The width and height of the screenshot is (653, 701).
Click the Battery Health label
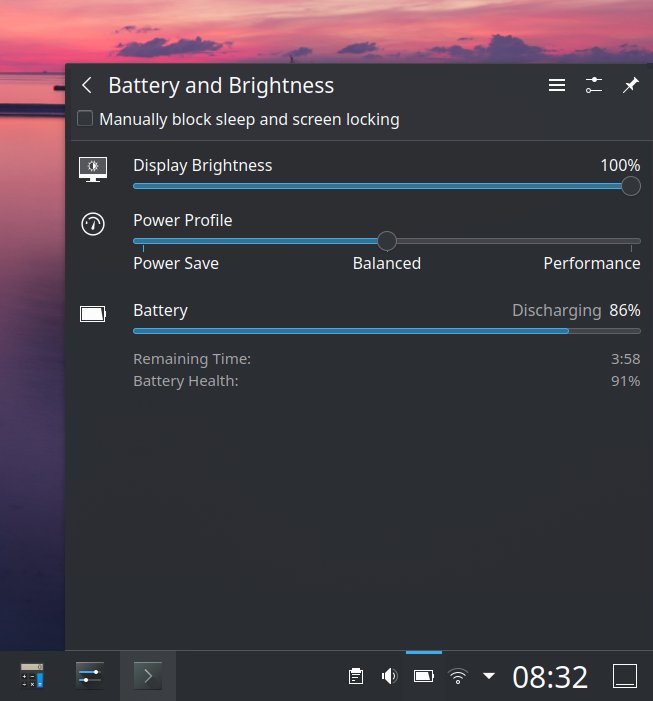point(186,381)
